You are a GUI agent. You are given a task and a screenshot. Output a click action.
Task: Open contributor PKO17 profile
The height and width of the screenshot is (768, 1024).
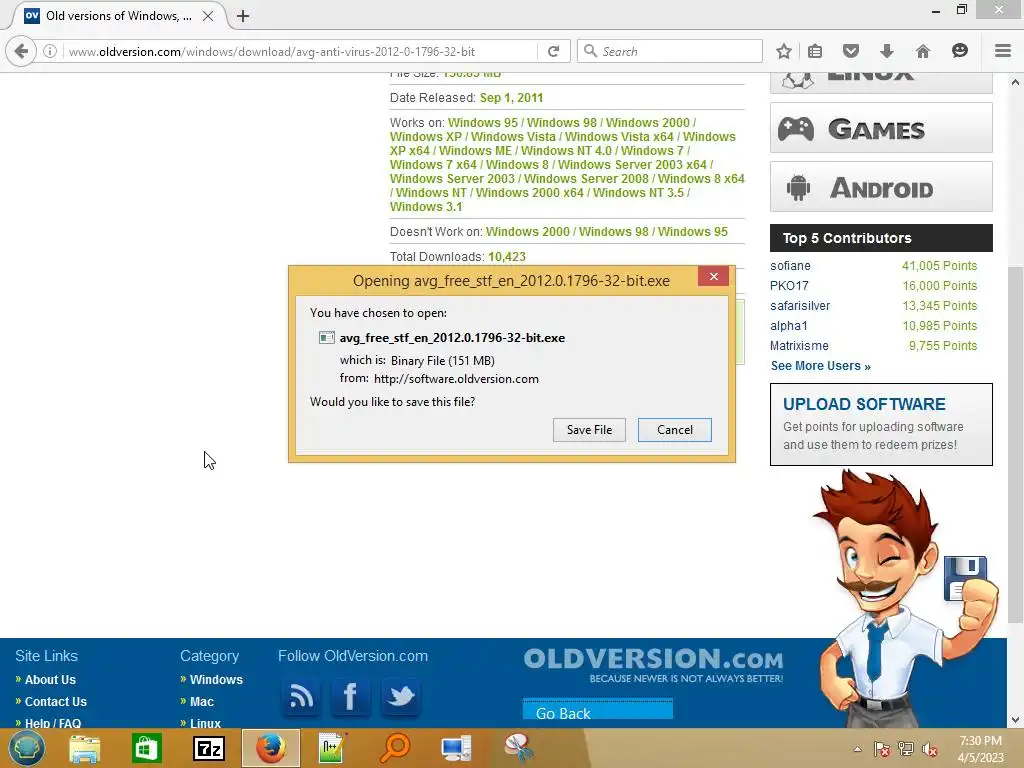(789, 285)
